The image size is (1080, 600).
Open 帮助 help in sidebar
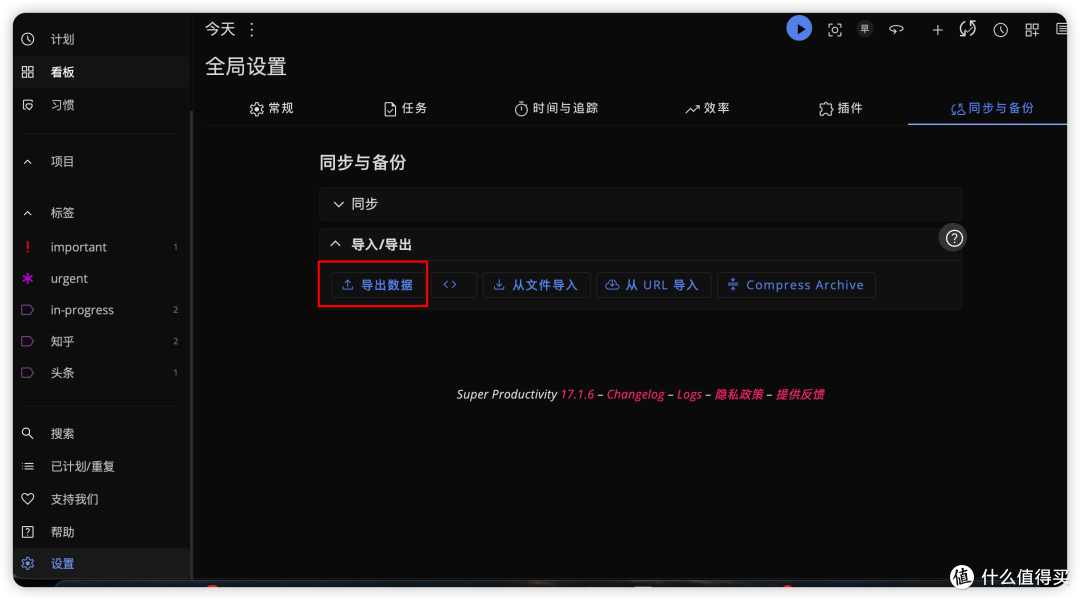(x=101, y=532)
